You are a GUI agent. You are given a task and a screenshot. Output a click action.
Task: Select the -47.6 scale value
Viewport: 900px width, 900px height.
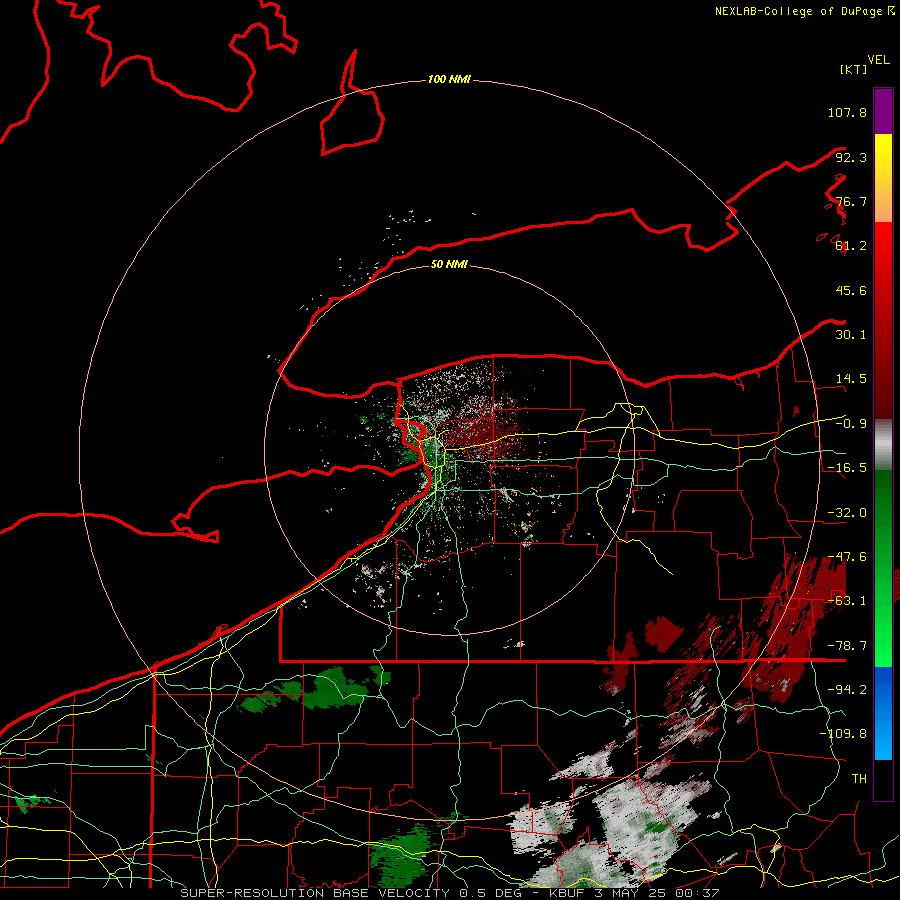click(x=847, y=557)
